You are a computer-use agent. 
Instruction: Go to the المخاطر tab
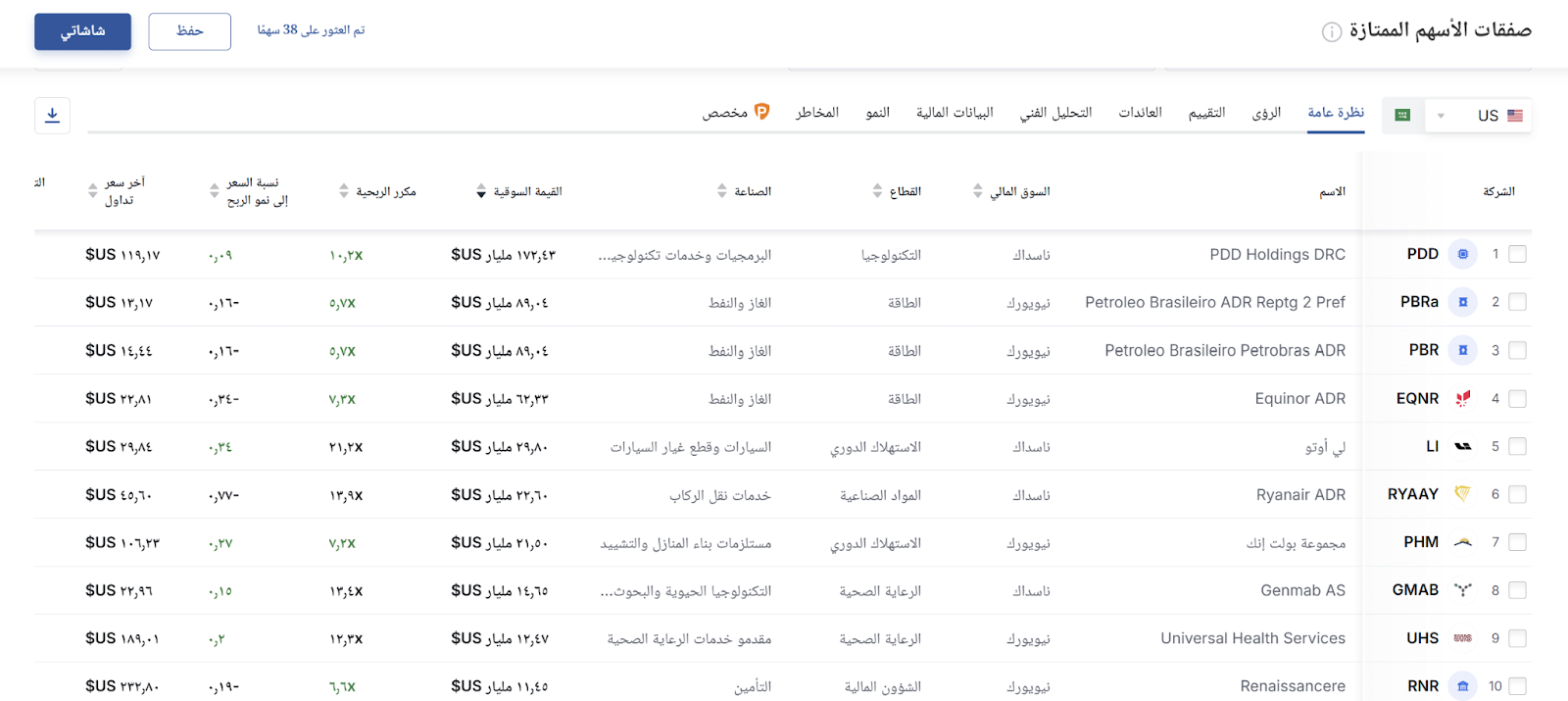click(817, 113)
